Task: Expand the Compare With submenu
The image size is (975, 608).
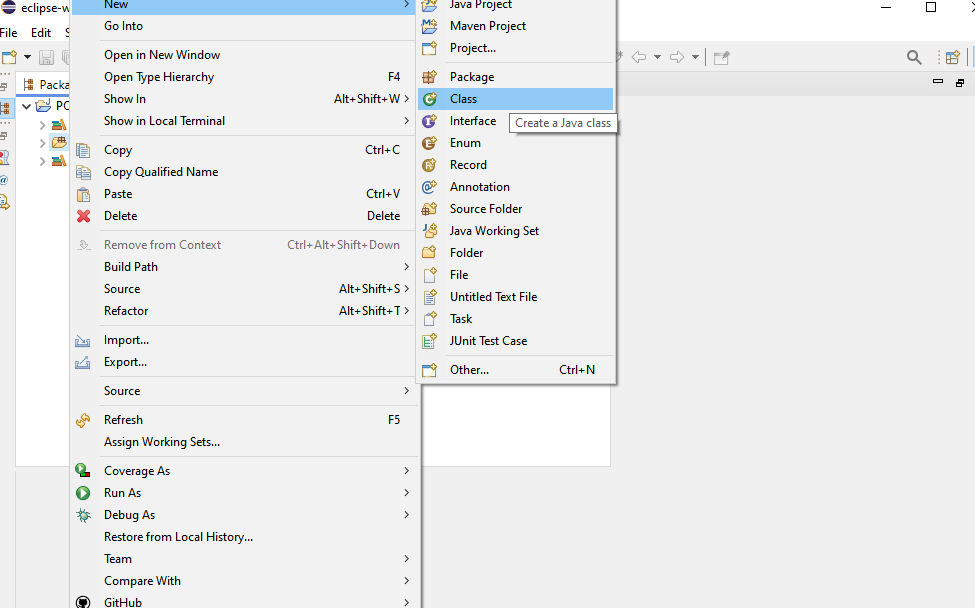Action: coord(406,580)
